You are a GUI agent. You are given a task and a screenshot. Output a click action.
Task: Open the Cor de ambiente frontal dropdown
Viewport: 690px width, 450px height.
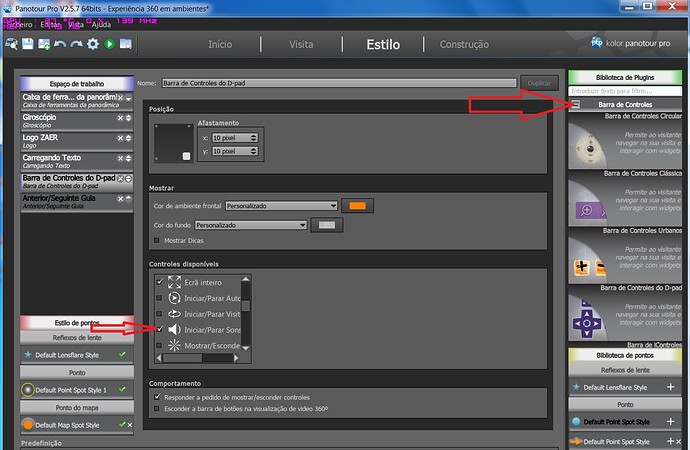point(282,205)
